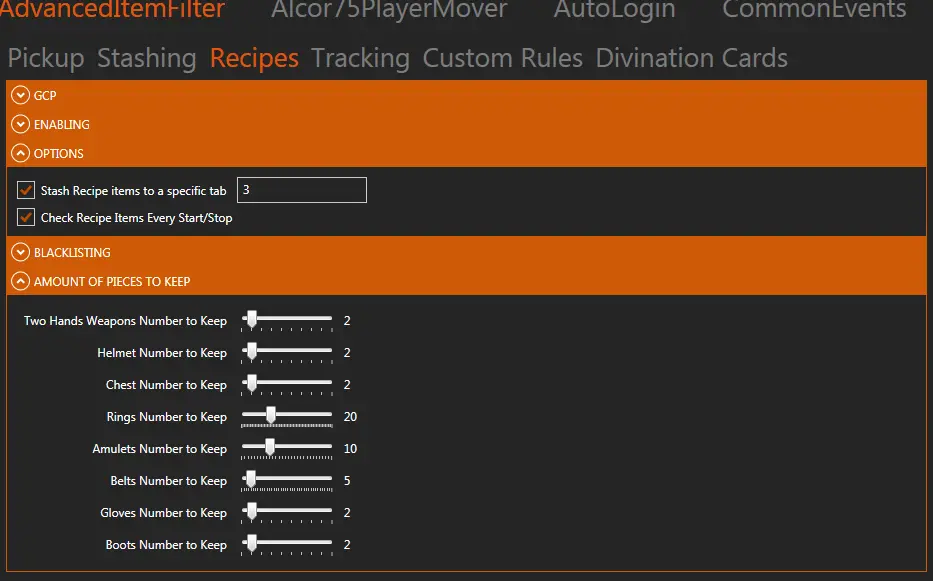This screenshot has height=581, width=933.
Task: Open the Custom Rules tab
Action: tap(502, 58)
